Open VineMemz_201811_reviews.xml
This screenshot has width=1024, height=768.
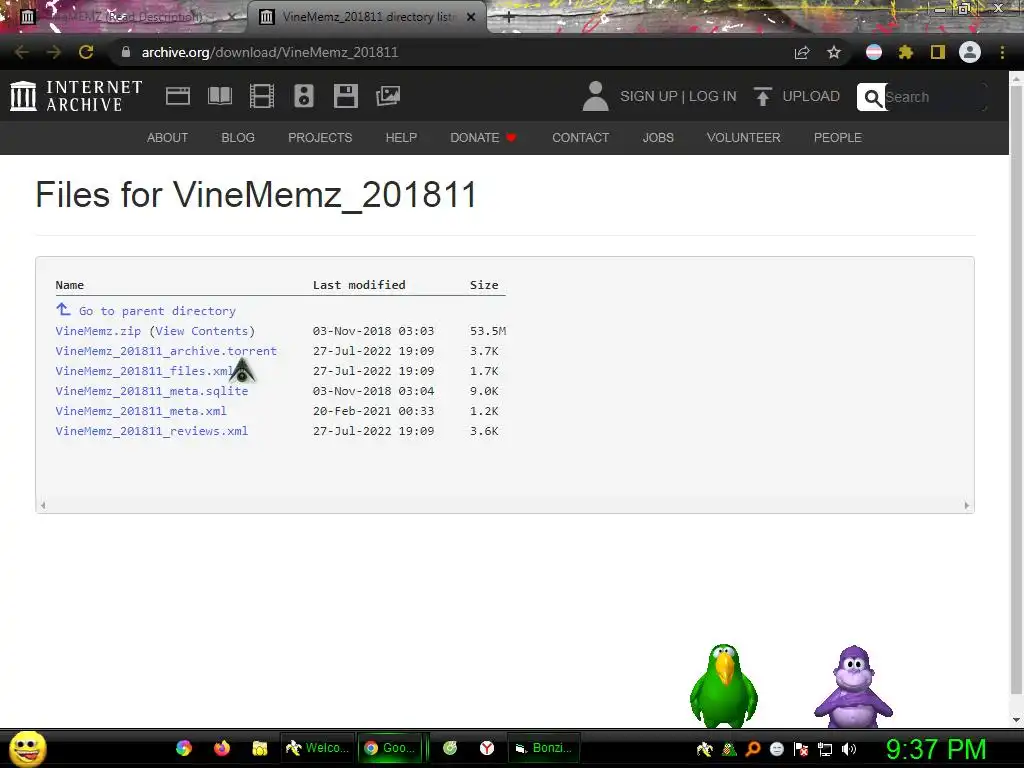click(152, 431)
